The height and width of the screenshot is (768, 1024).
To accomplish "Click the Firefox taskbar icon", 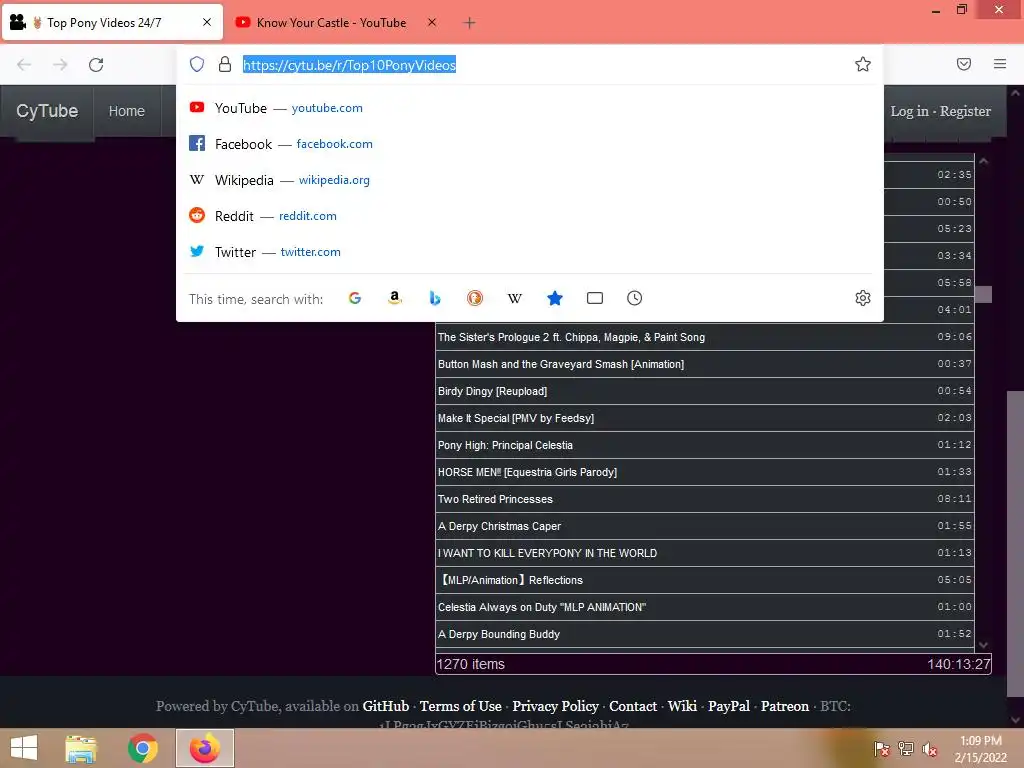I will pyautogui.click(x=204, y=748).
